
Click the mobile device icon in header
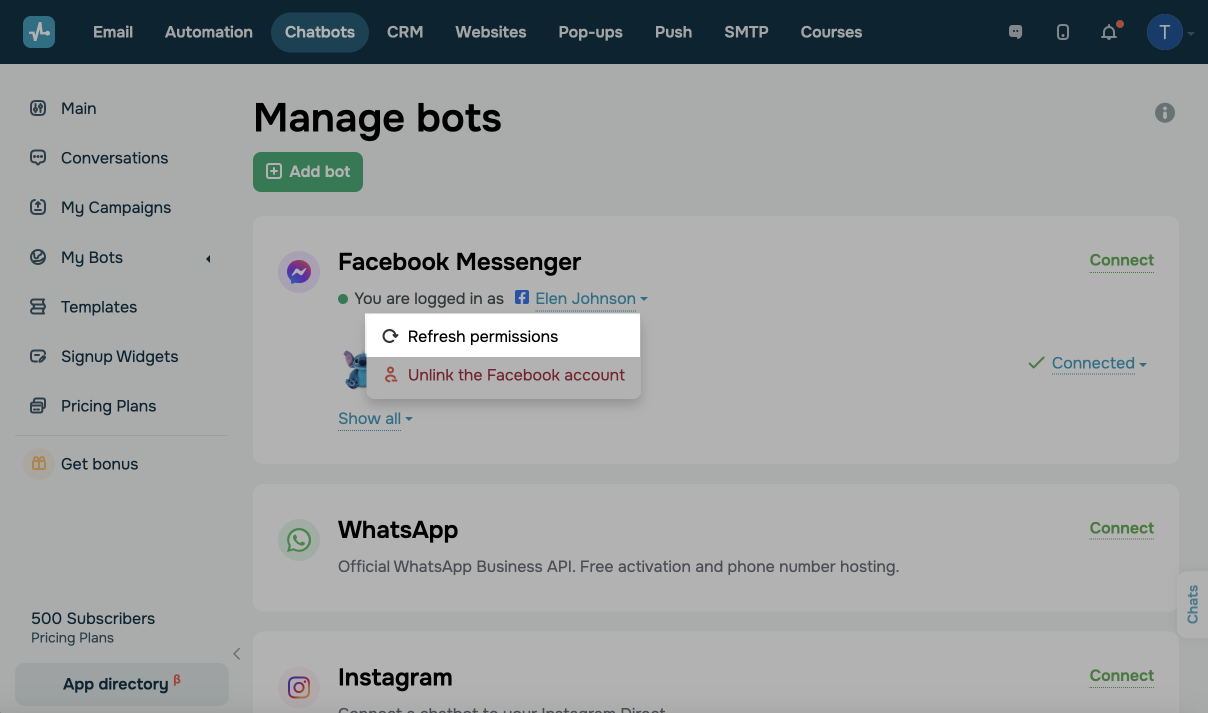(1062, 32)
